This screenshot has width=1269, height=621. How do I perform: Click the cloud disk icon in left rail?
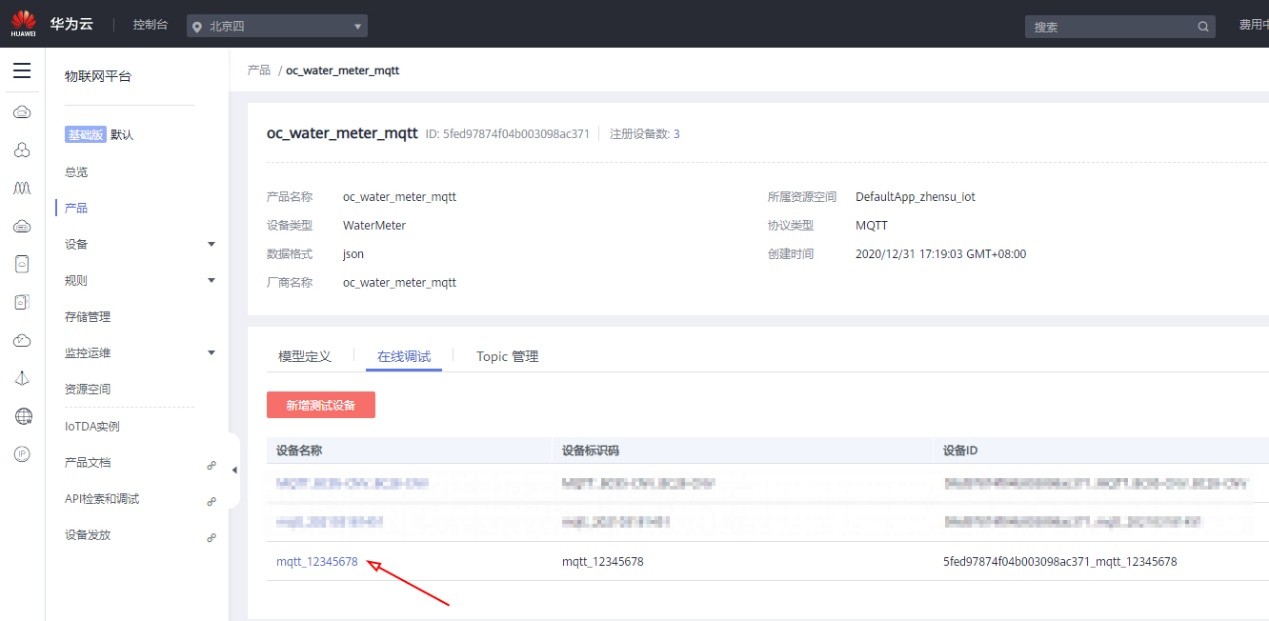point(22,226)
